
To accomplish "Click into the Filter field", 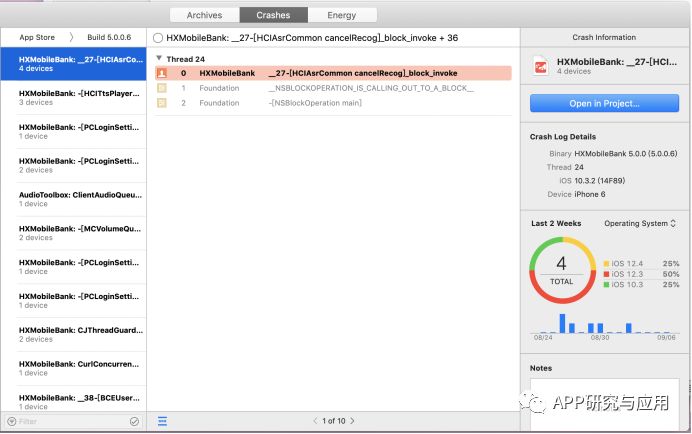I will point(73,422).
